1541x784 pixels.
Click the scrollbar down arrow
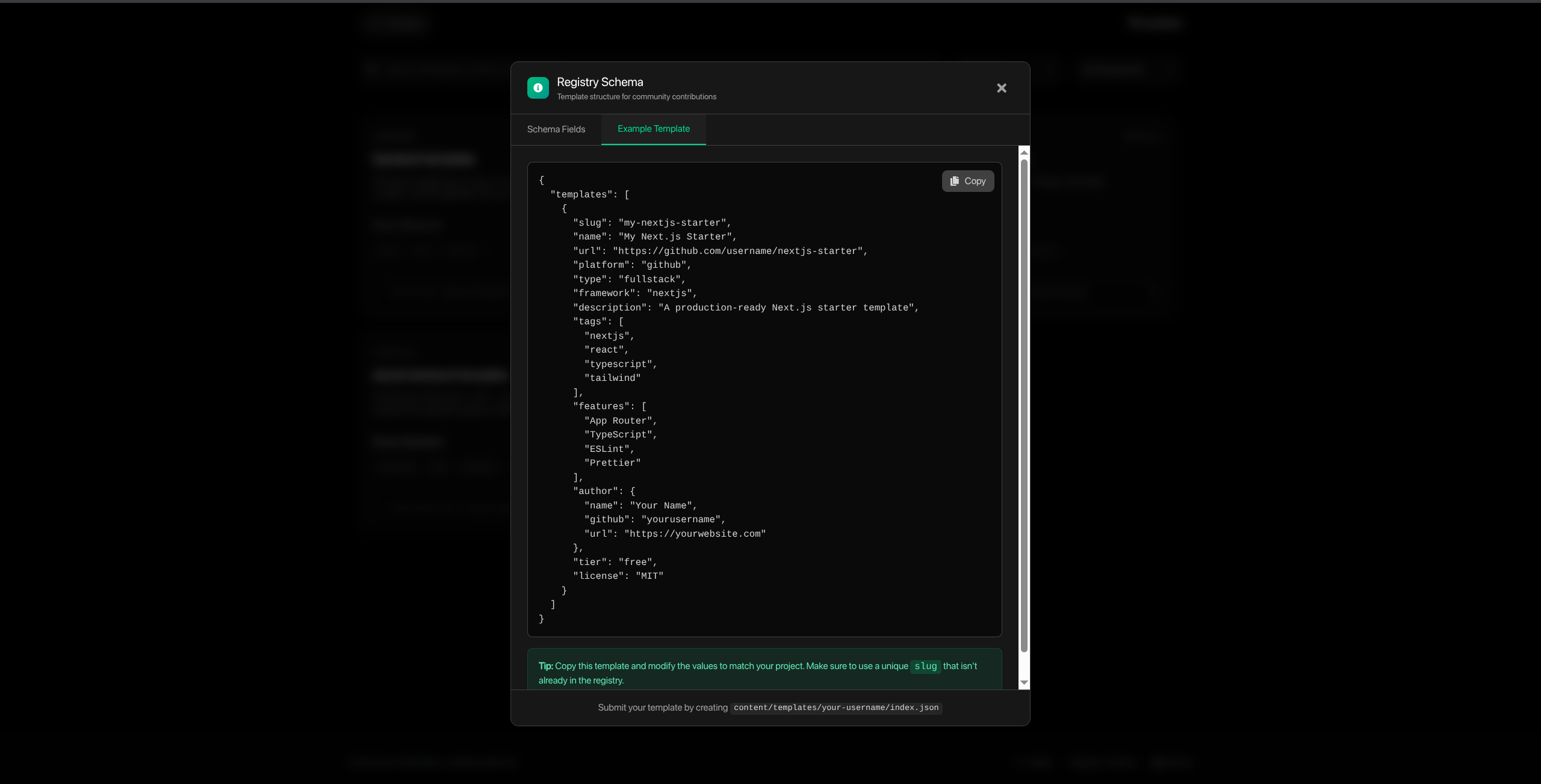pos(1024,683)
